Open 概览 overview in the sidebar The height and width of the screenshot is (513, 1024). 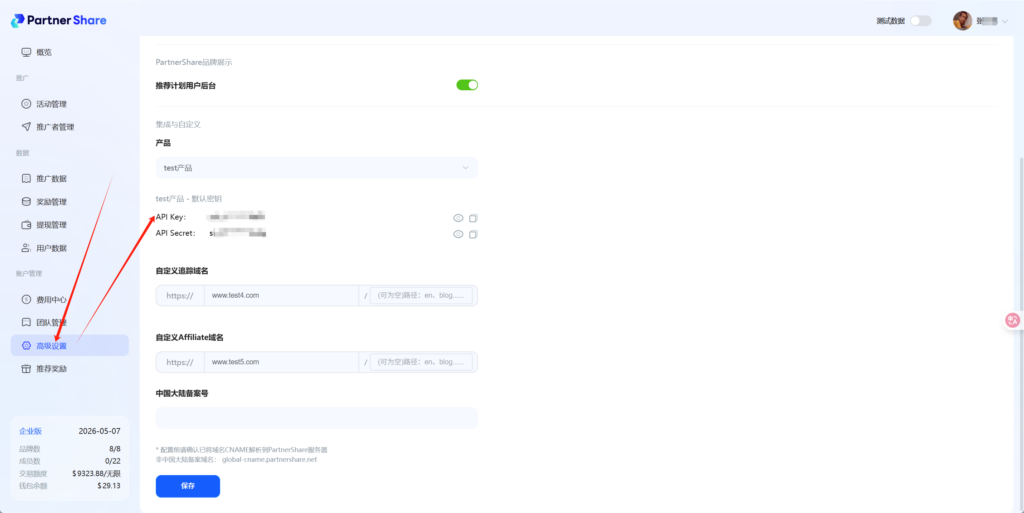pyautogui.click(x=43, y=52)
